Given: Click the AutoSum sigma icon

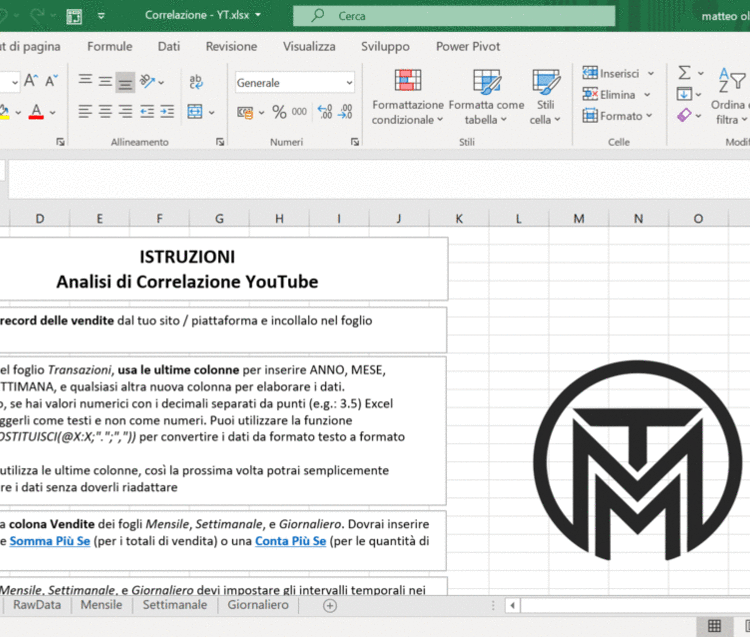Looking at the screenshot, I should click(684, 73).
